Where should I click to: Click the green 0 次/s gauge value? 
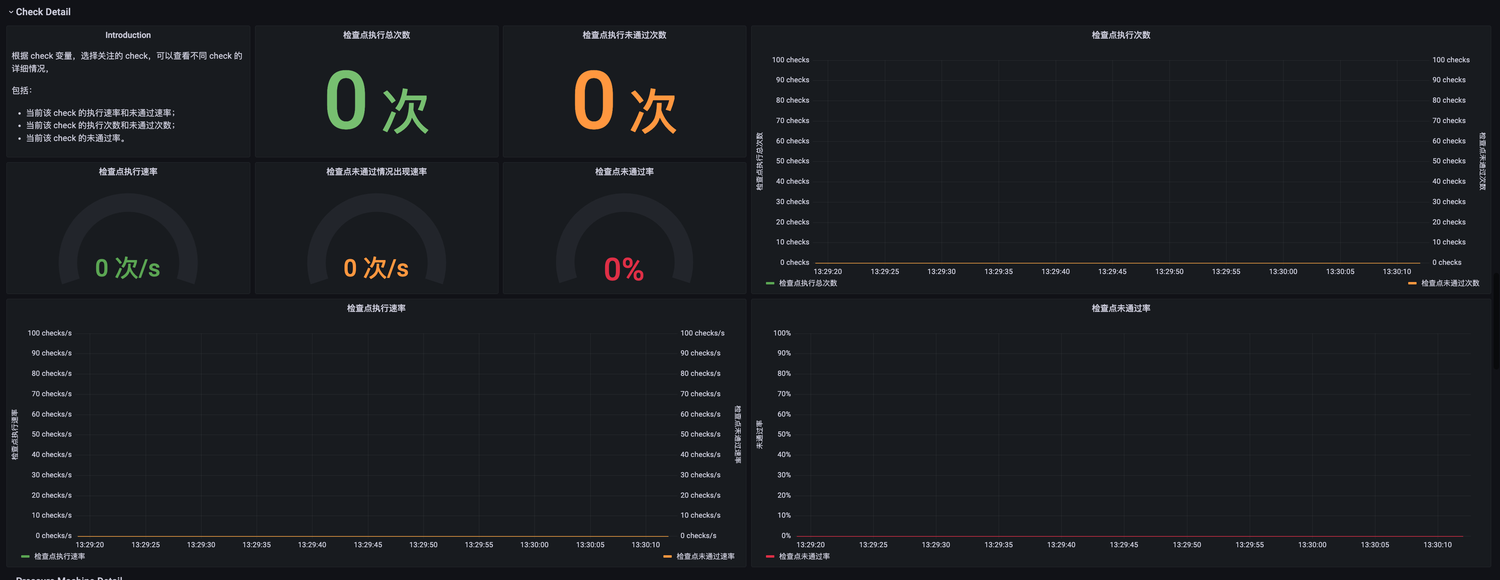tap(128, 268)
